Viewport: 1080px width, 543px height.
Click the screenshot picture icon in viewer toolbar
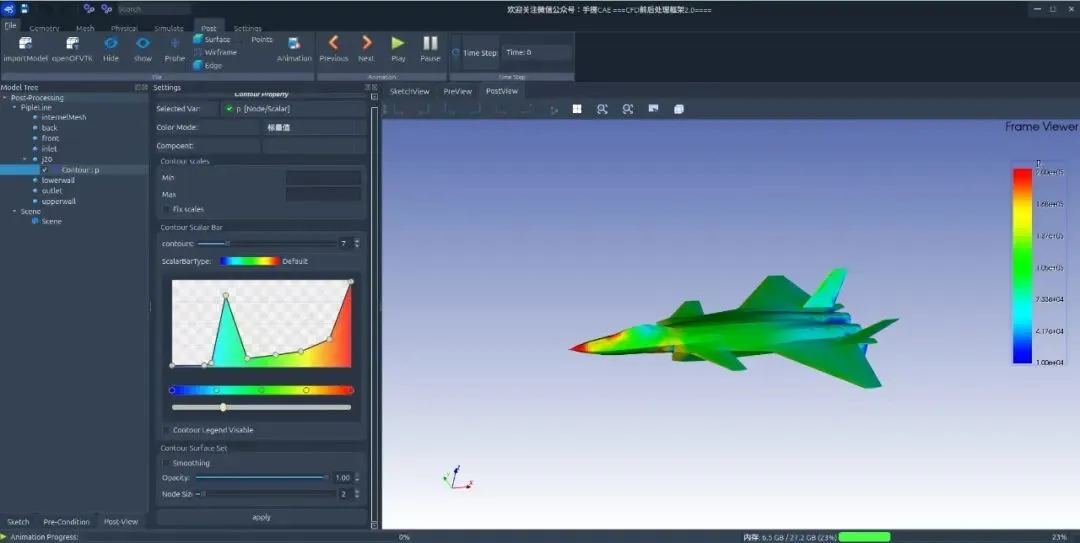[x=653, y=109]
